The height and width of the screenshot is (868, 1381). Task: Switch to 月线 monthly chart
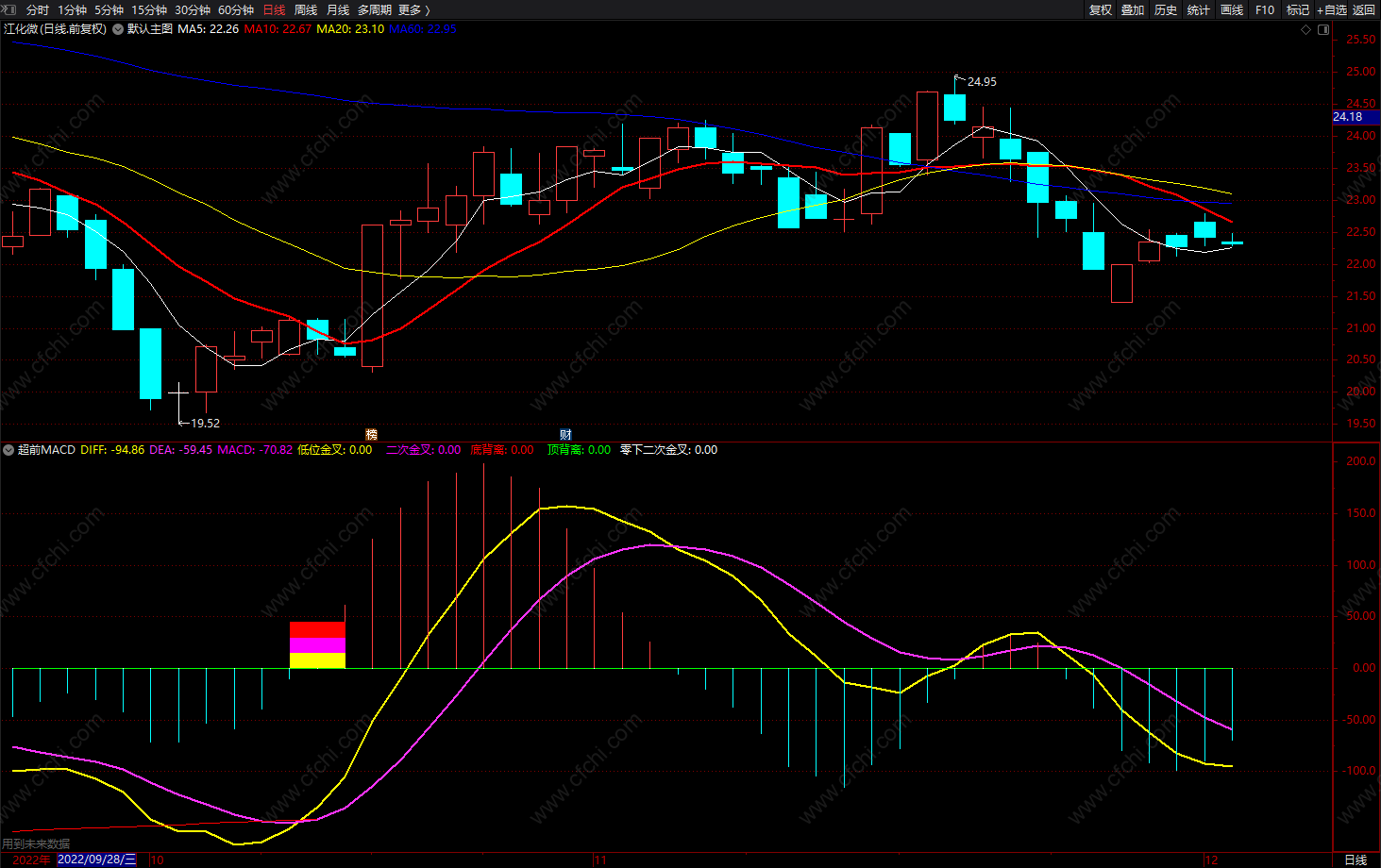[338, 9]
